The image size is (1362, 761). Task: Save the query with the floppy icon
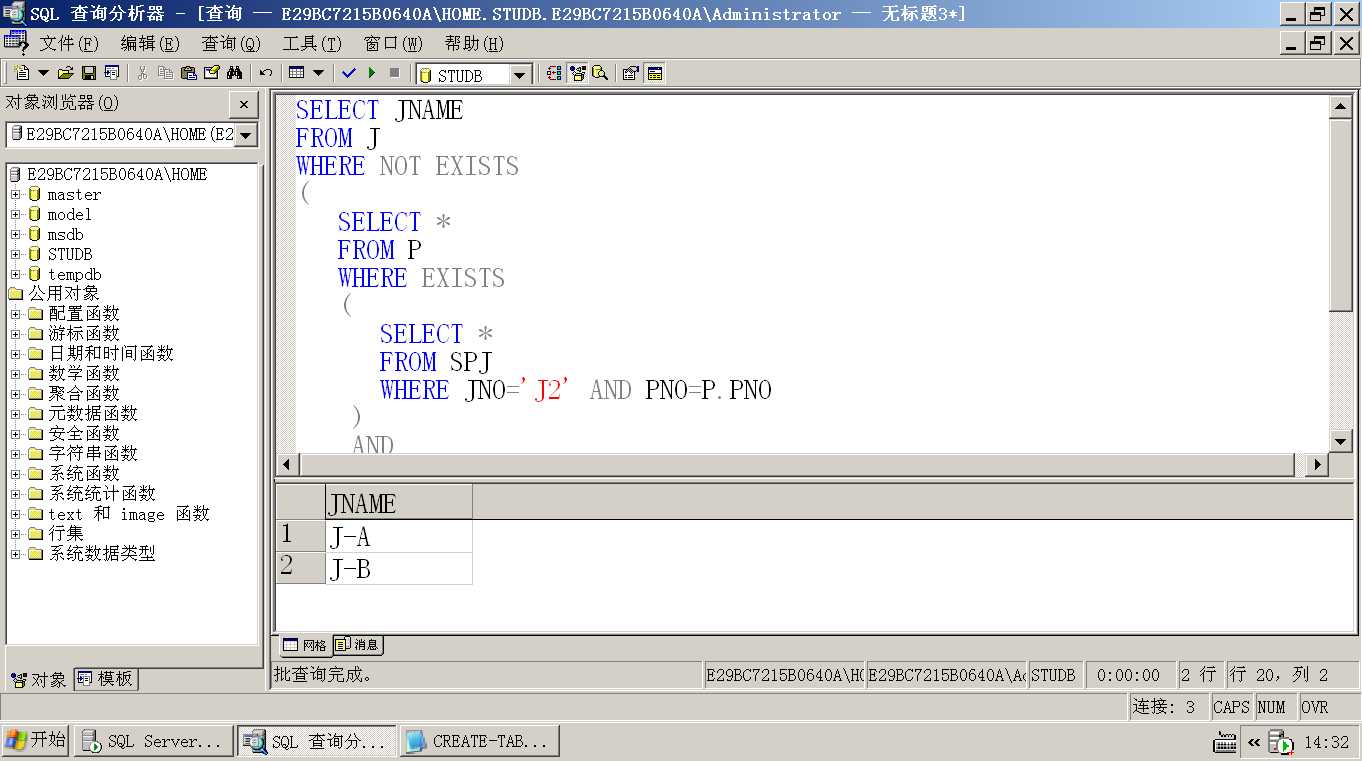coord(89,73)
